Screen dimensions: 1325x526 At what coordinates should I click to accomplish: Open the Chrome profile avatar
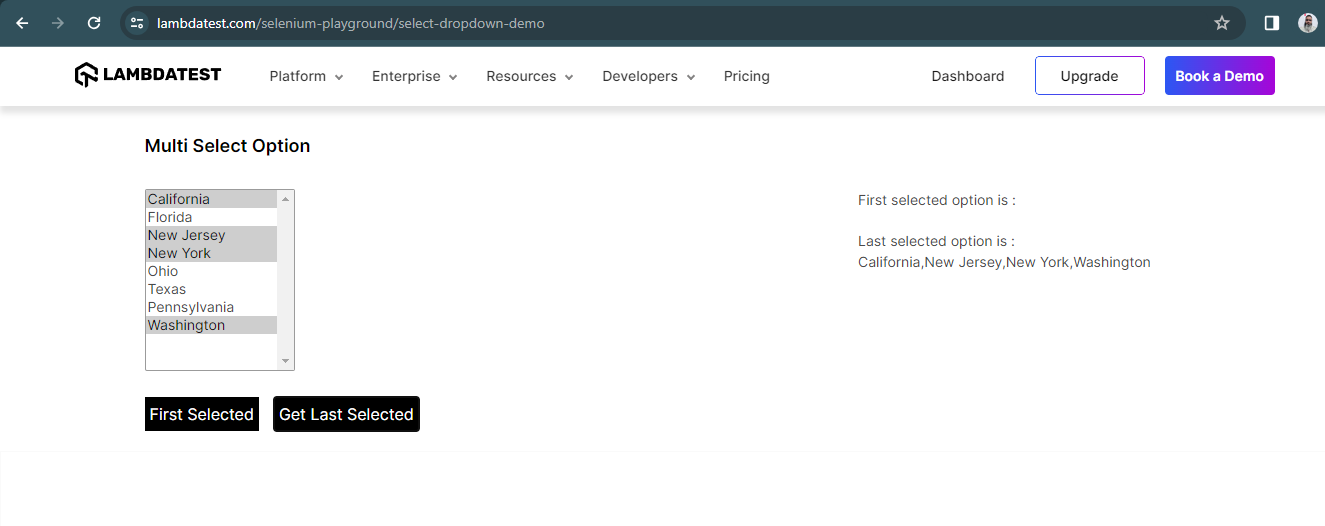1308,23
